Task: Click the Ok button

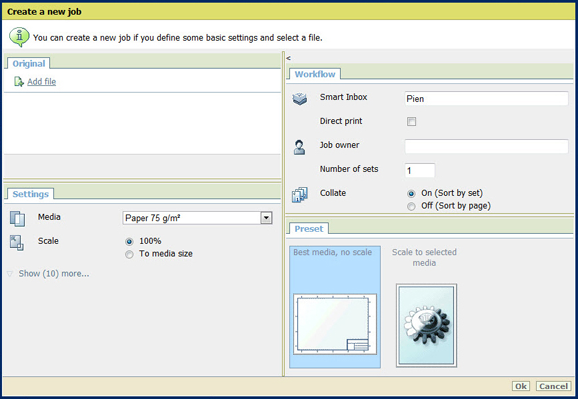Action: pyautogui.click(x=520, y=386)
